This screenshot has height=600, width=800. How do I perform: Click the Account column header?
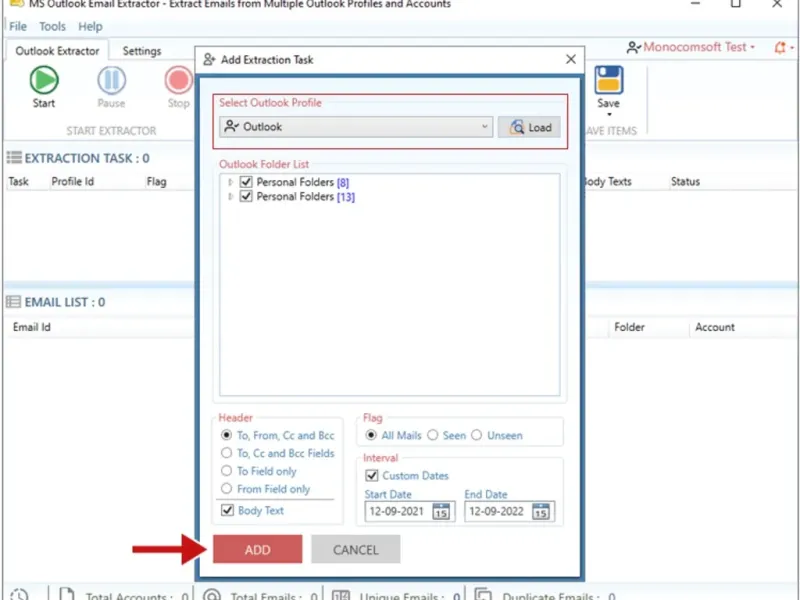pos(715,327)
